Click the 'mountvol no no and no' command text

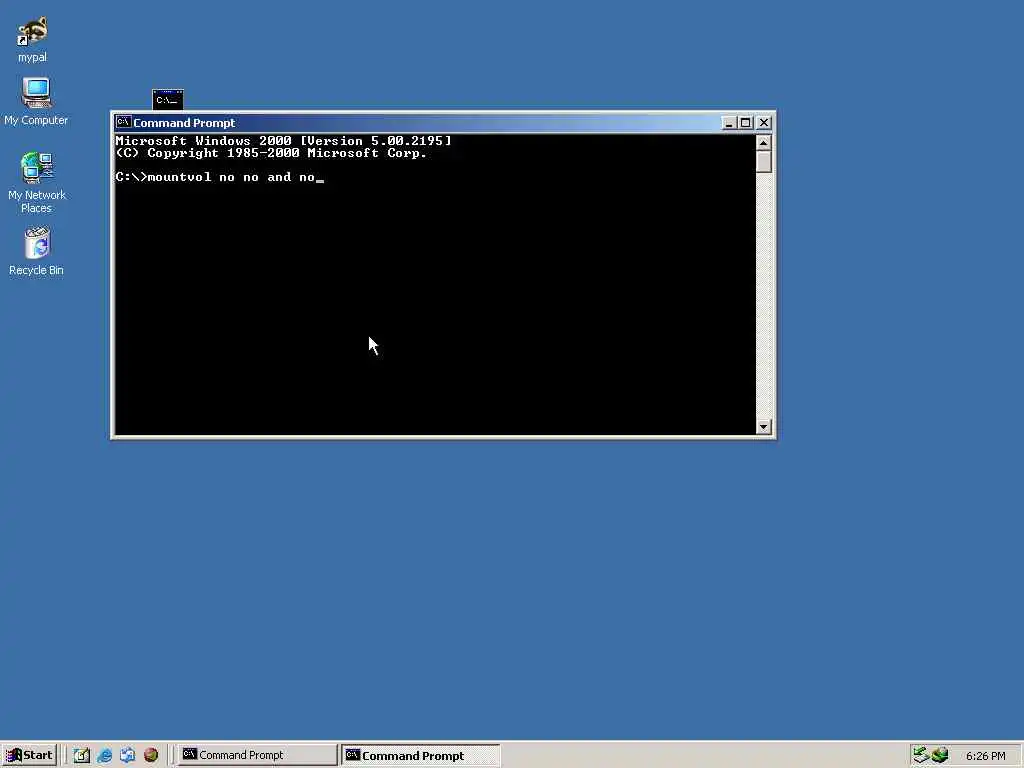tap(231, 177)
